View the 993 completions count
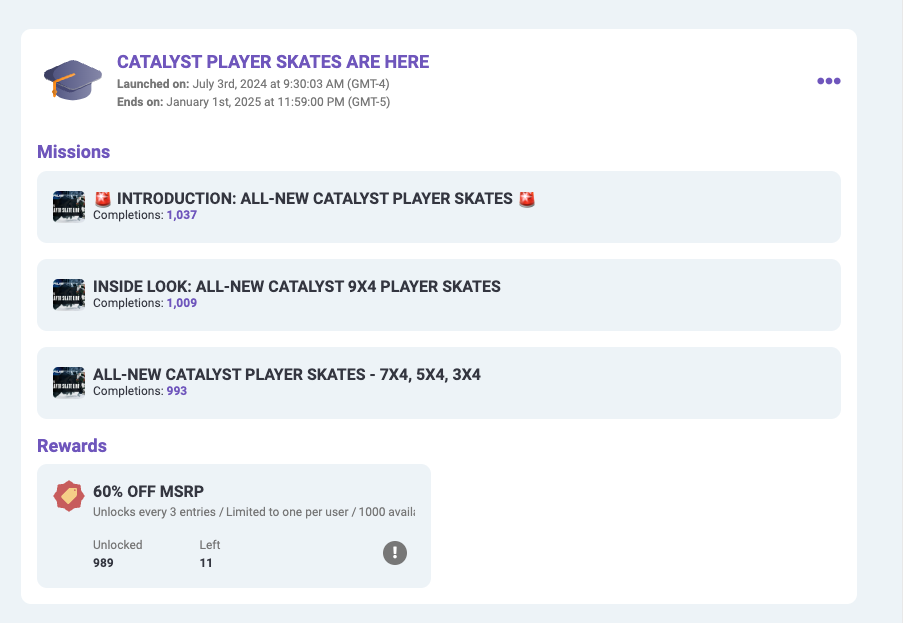903x623 pixels. [x=176, y=391]
